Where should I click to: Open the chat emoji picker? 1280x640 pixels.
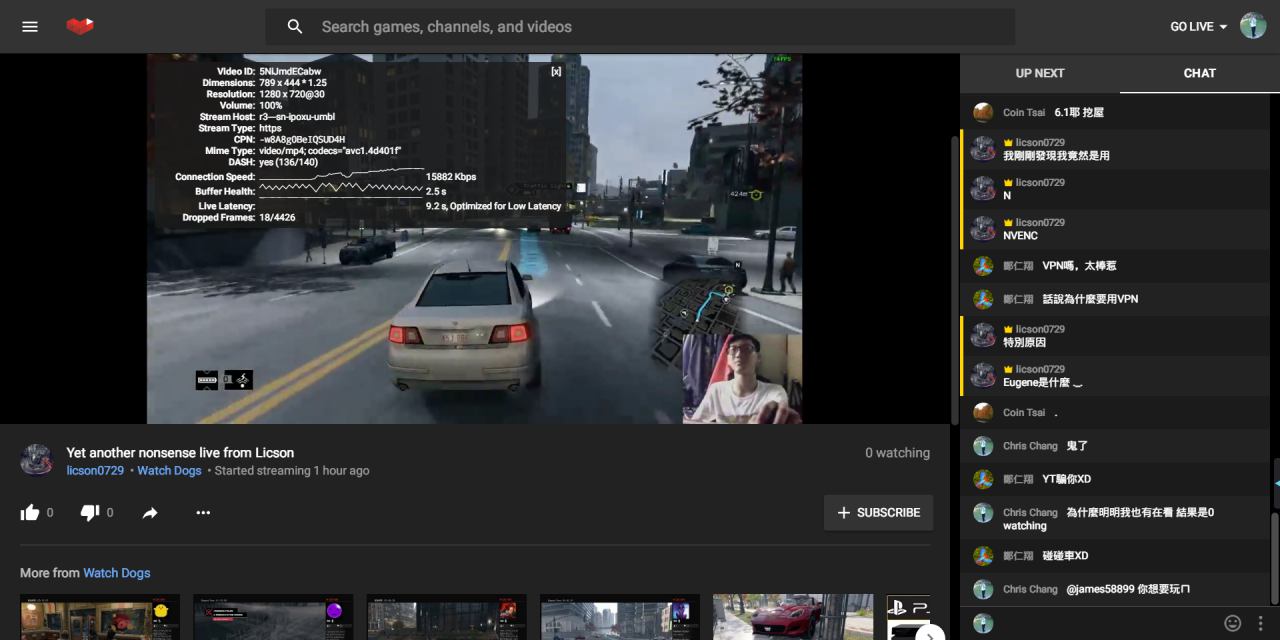[x=1233, y=623]
